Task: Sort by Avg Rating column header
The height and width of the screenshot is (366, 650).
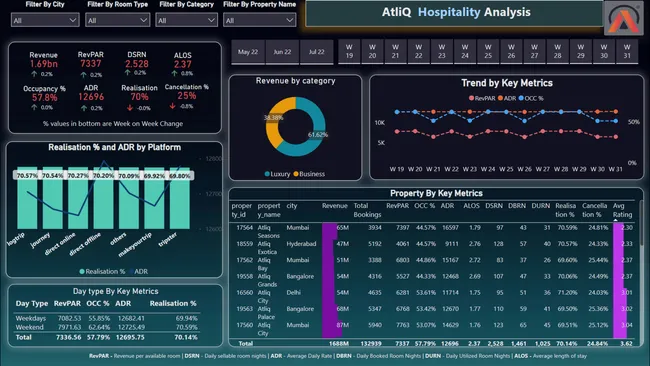Action: (x=622, y=210)
